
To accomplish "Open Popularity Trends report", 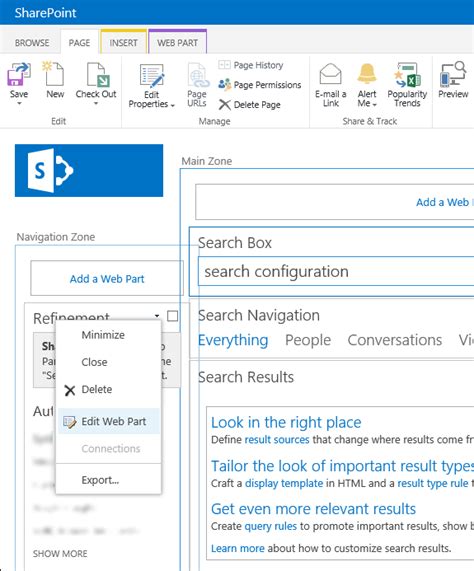I will point(407,75).
